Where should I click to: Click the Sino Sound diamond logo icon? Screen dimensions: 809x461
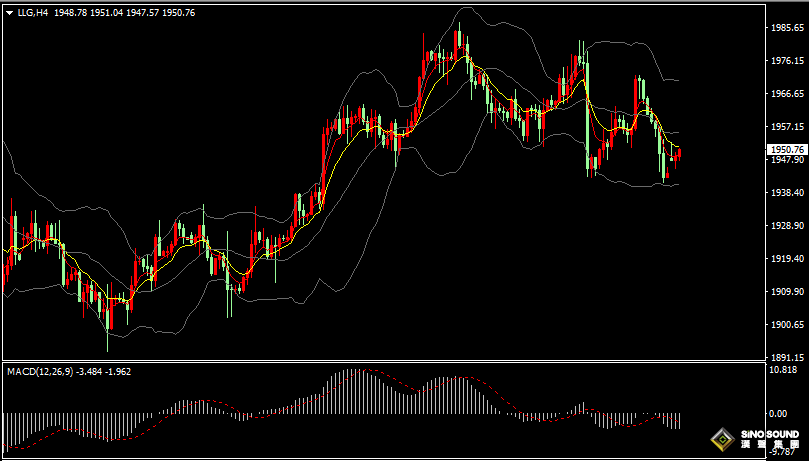721,439
